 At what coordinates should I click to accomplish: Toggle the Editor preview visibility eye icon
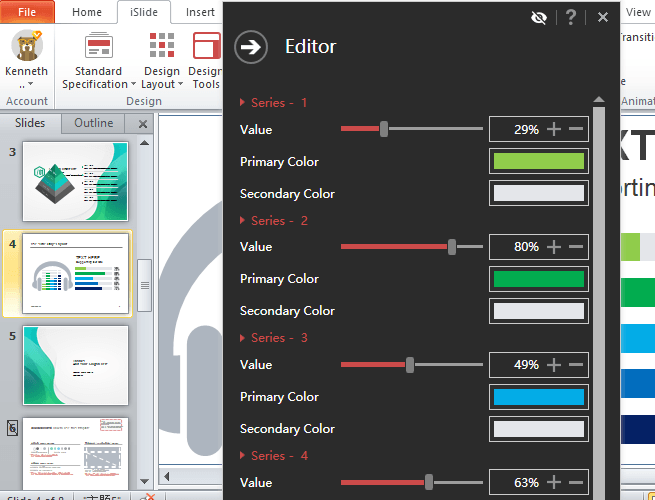538,18
